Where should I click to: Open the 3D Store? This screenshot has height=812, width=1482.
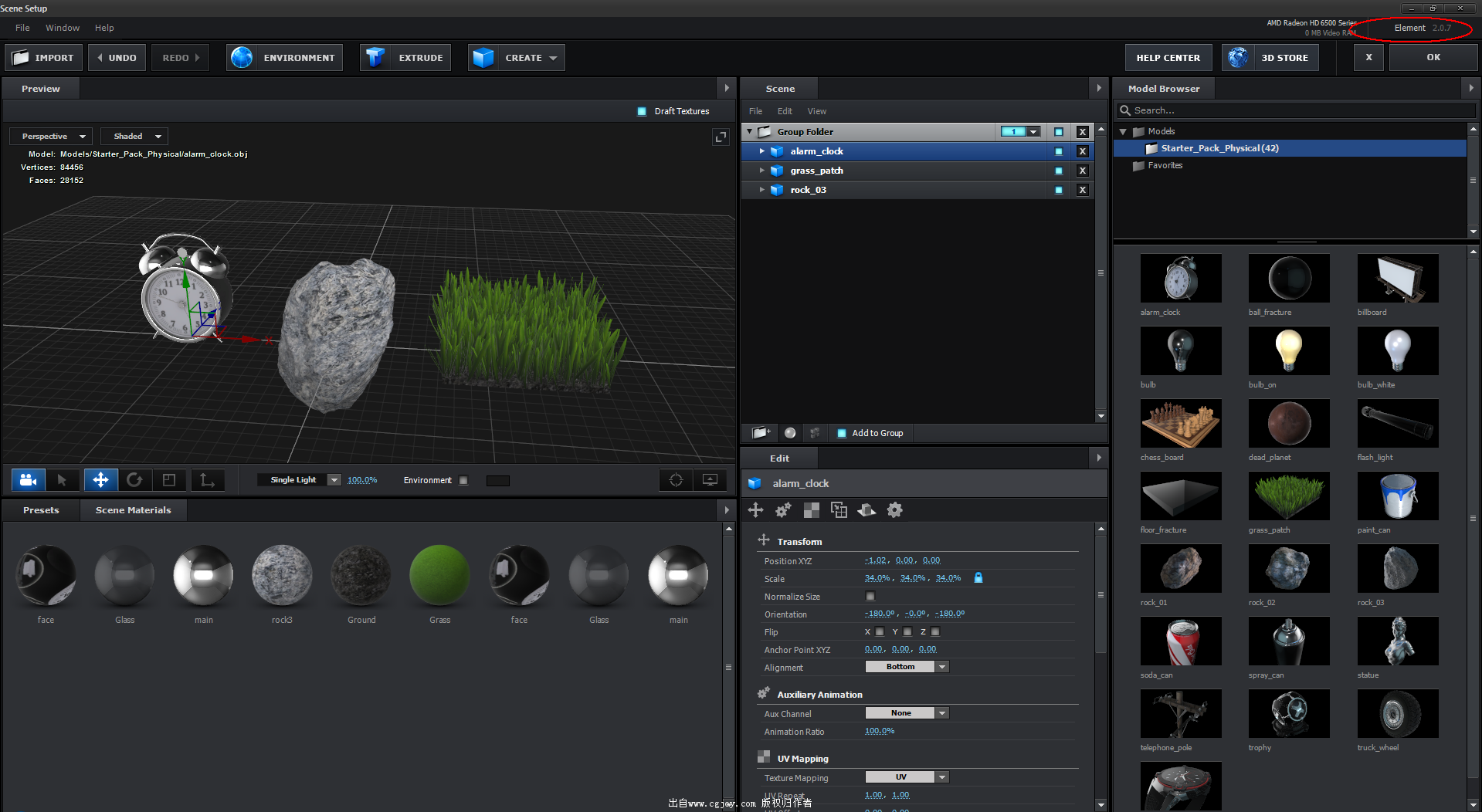point(1270,58)
